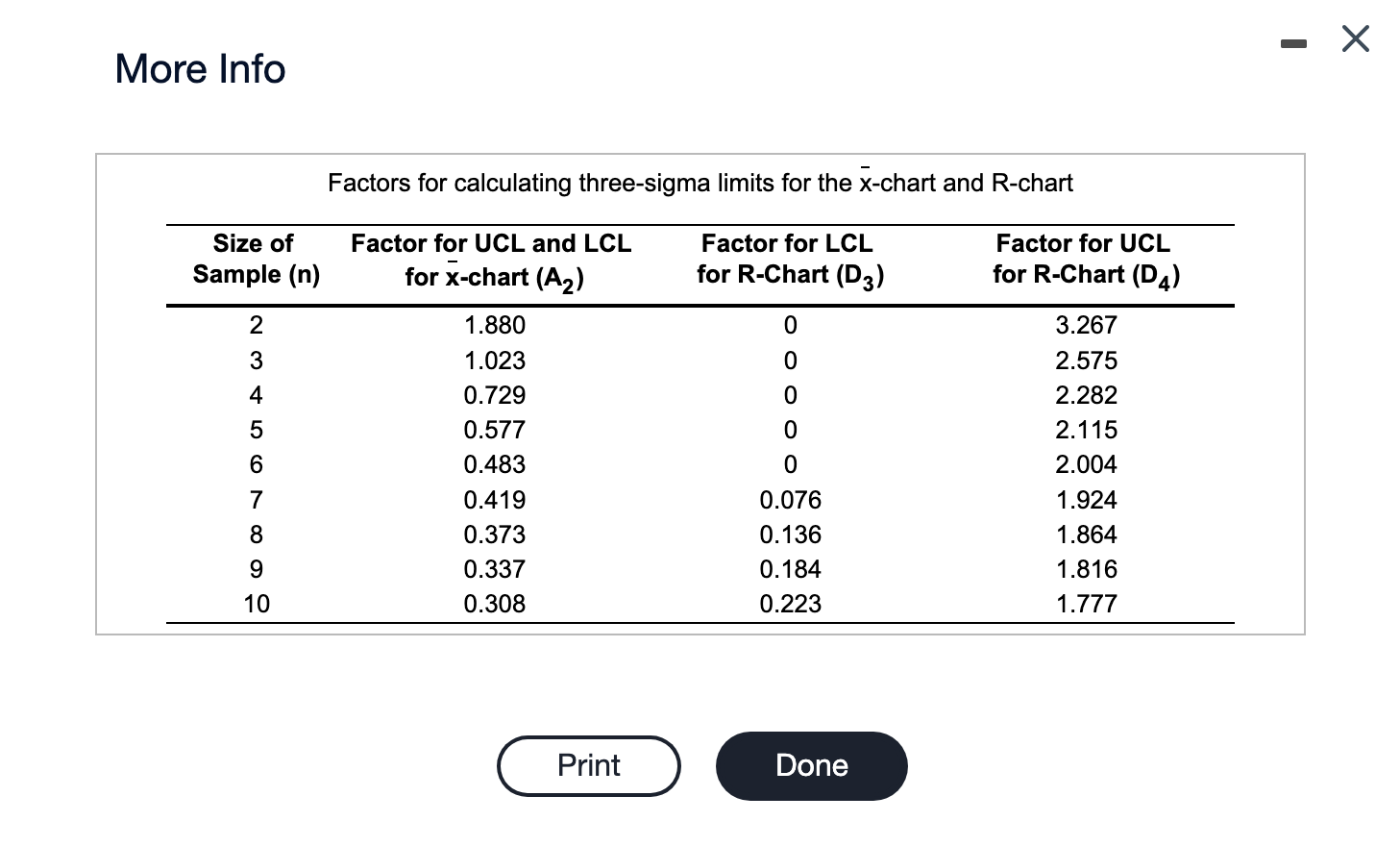Click the More Info heading
Image resolution: width=1400 pixels, height=846 pixels.
[x=200, y=69]
